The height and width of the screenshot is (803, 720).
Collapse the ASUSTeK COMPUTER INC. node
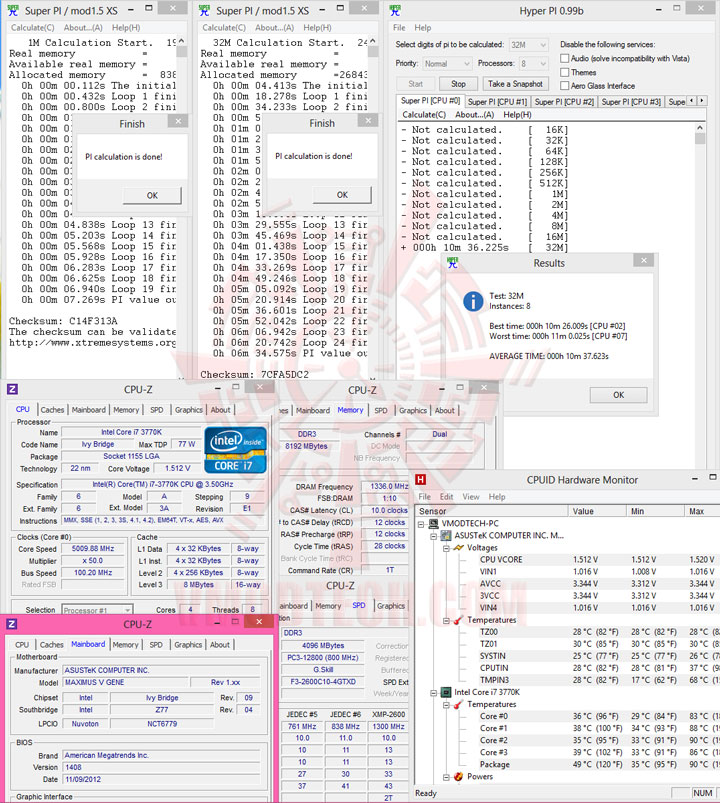pos(433,536)
